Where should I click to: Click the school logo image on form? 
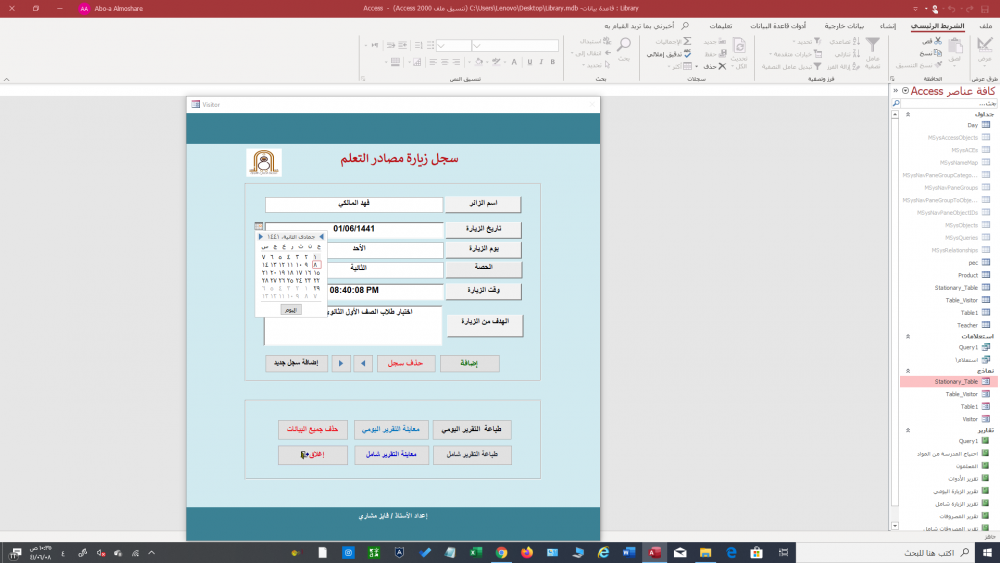point(264,163)
